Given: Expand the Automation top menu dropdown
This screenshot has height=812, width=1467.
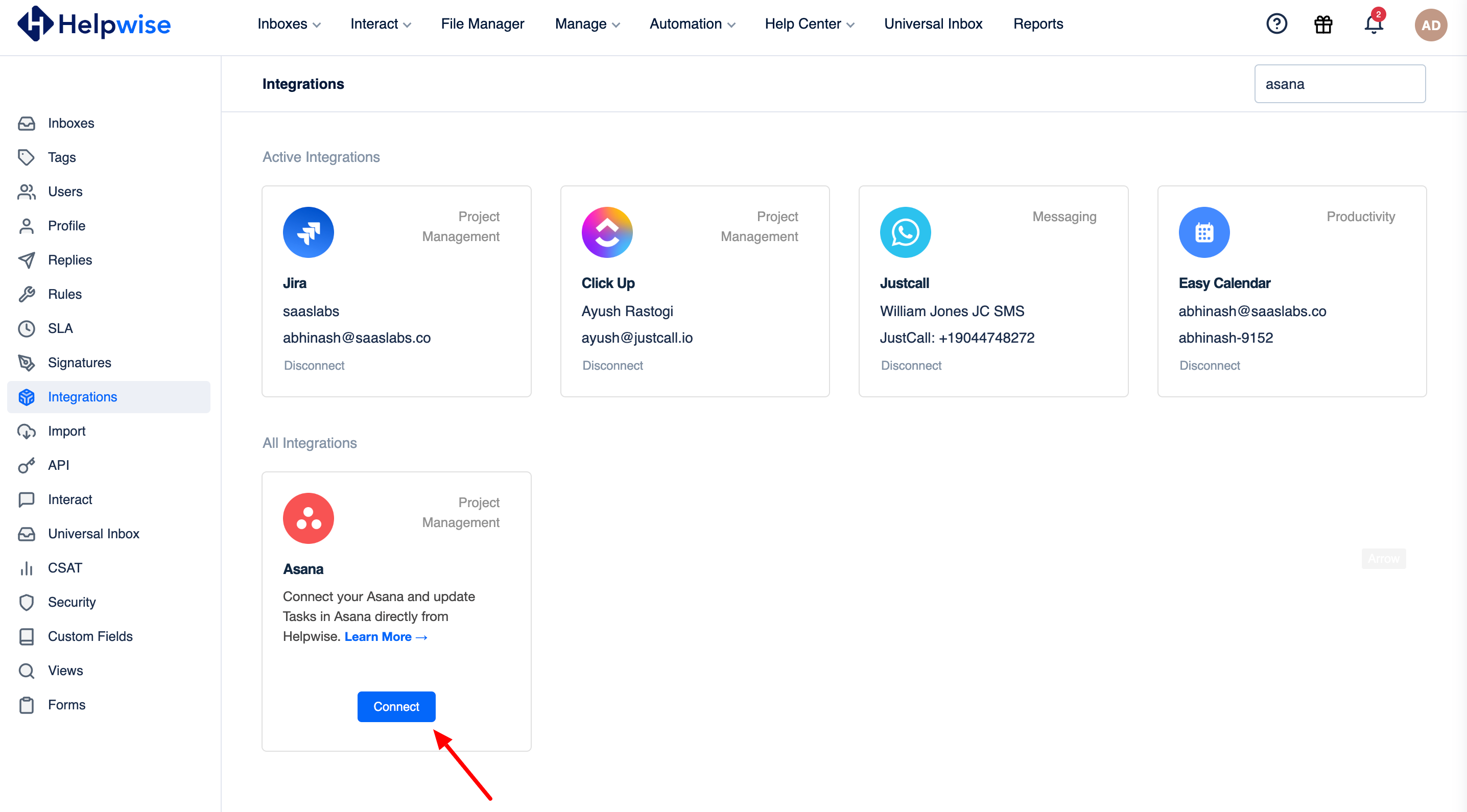Looking at the screenshot, I should coord(692,24).
